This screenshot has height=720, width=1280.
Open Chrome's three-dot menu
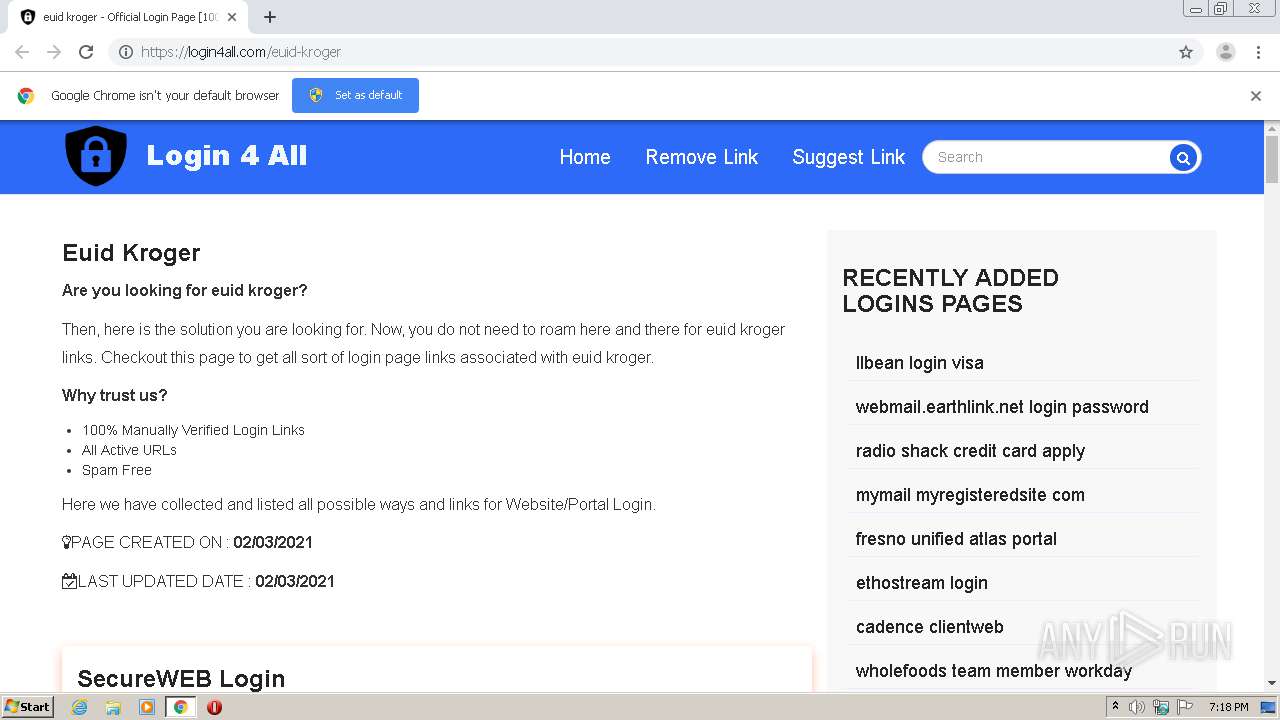coord(1258,52)
